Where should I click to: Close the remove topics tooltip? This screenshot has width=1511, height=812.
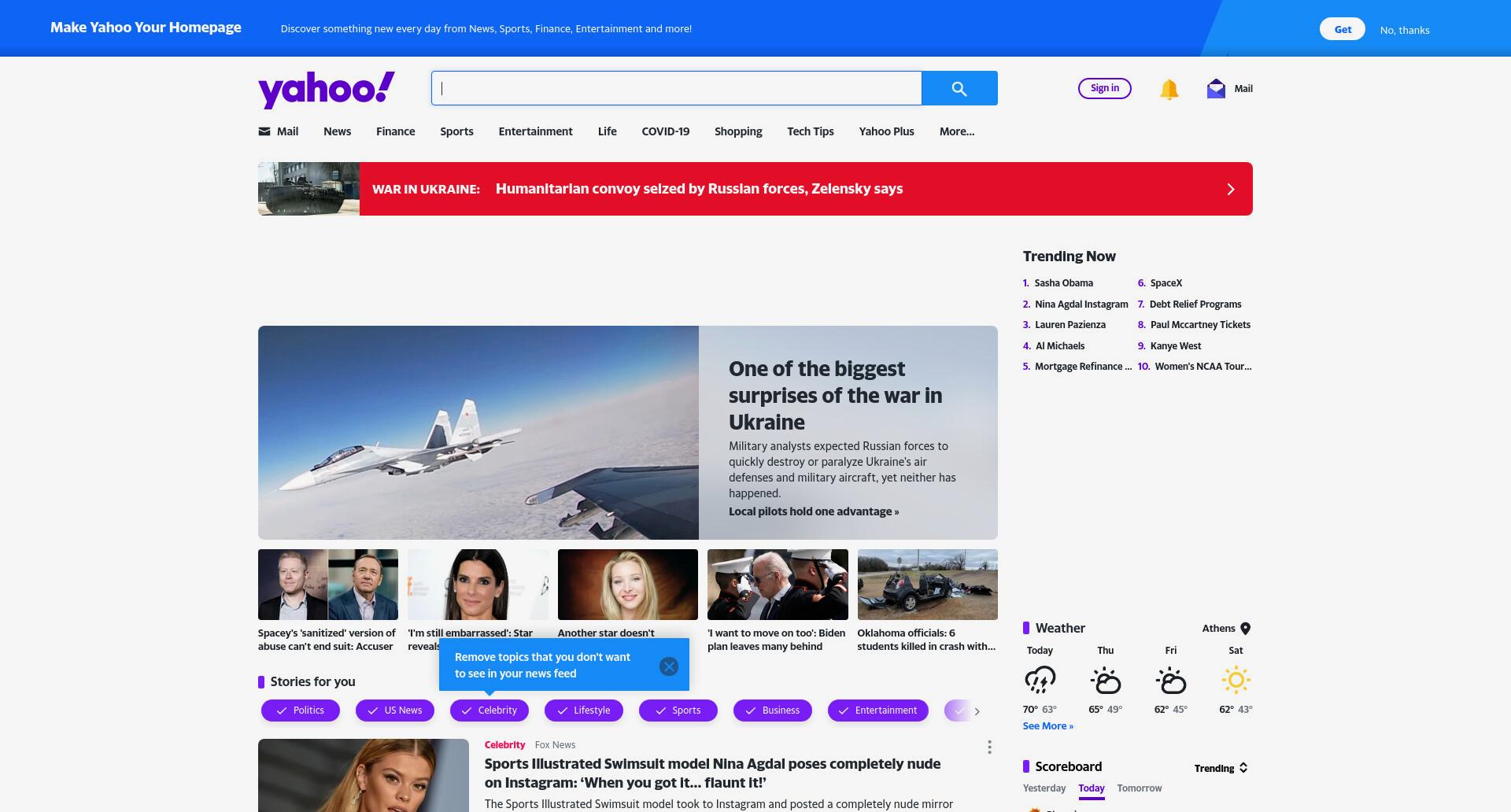click(669, 666)
